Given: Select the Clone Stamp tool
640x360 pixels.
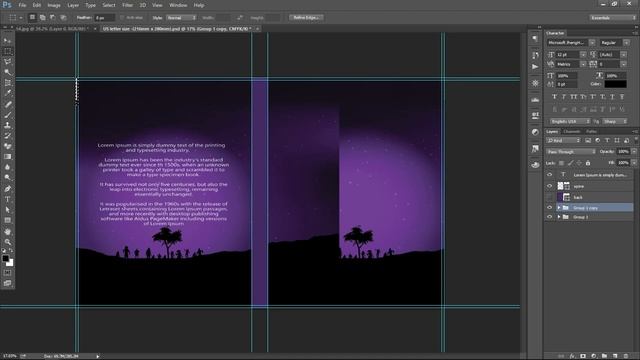Looking at the screenshot, I should point(7,125).
